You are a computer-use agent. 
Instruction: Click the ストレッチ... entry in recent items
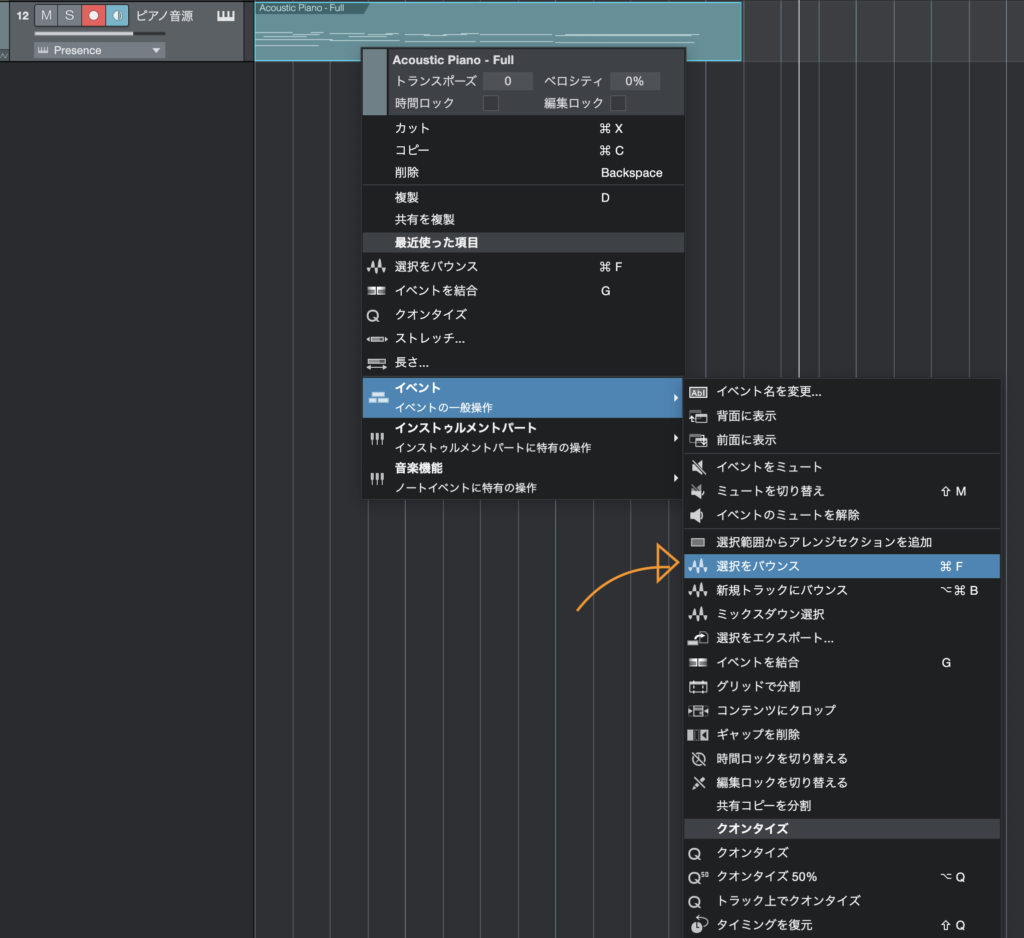point(430,339)
